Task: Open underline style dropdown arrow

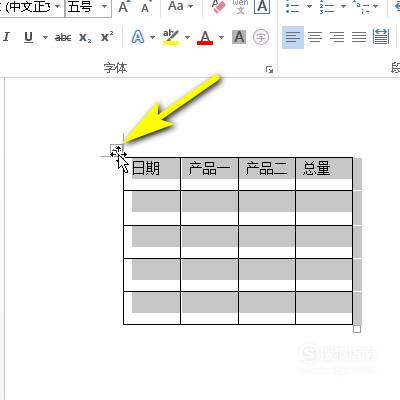Action: point(45,37)
